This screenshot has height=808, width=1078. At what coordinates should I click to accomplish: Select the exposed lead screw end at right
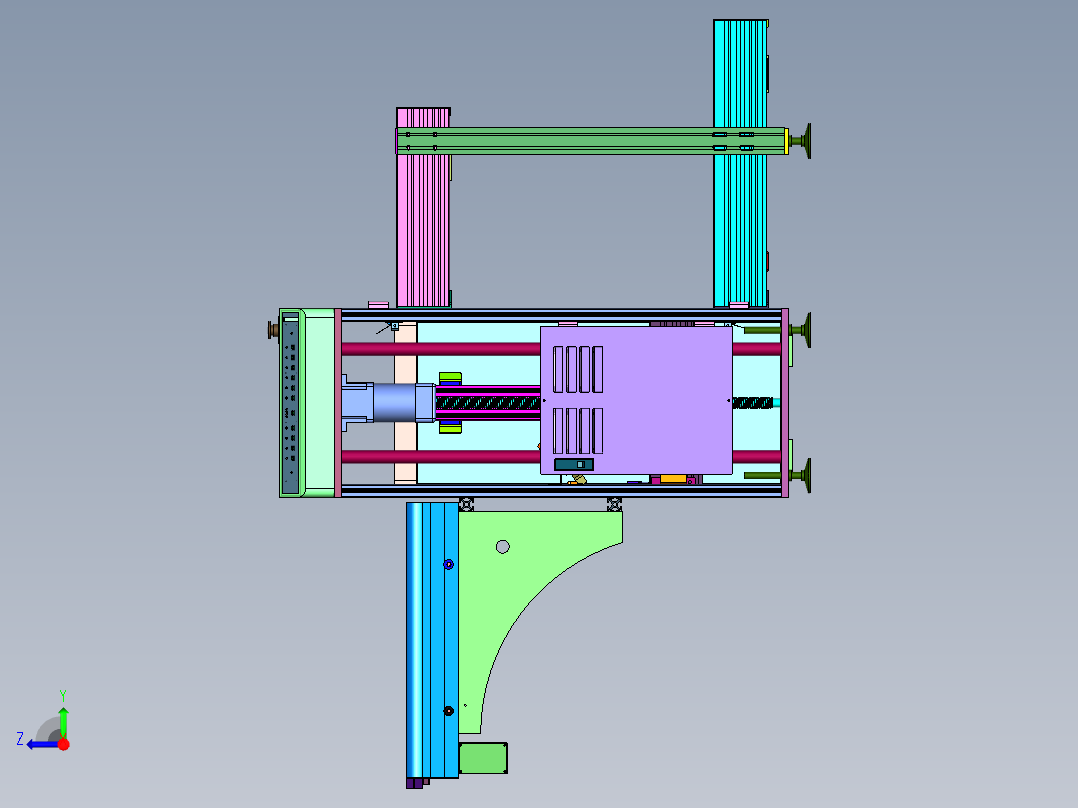(752, 403)
